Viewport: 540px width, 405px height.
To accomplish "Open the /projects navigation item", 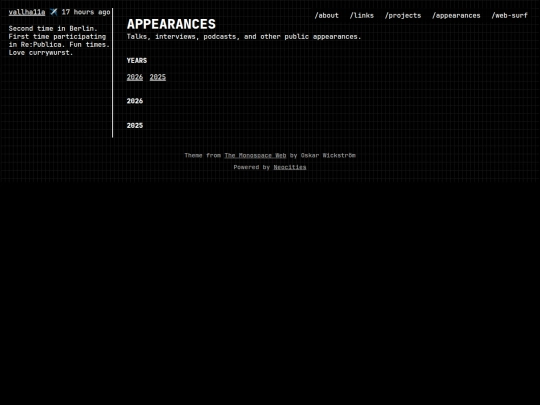I will click(x=403, y=15).
